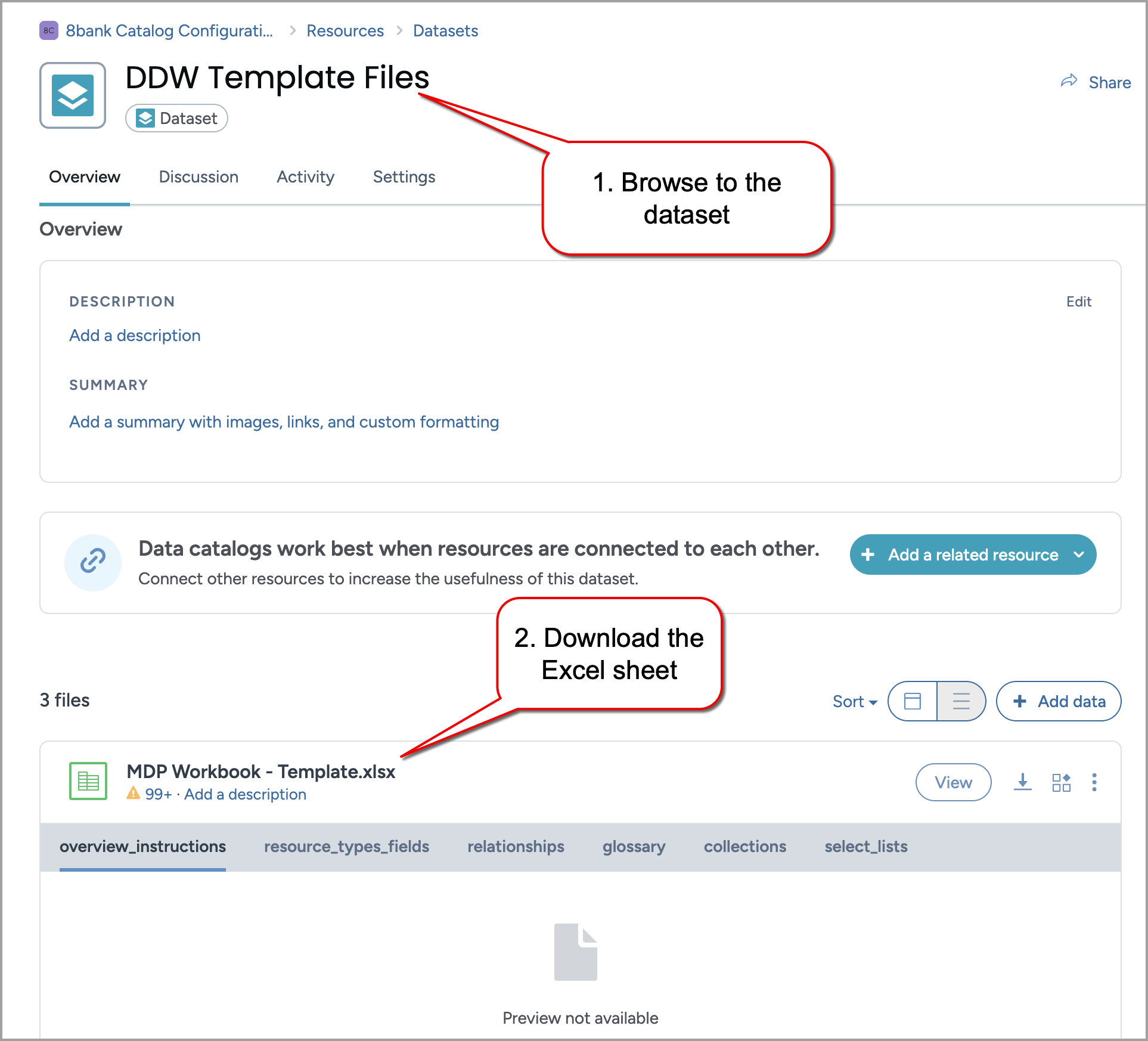Switch file display to card view layout
1148x1041 pixels.
coord(912,701)
